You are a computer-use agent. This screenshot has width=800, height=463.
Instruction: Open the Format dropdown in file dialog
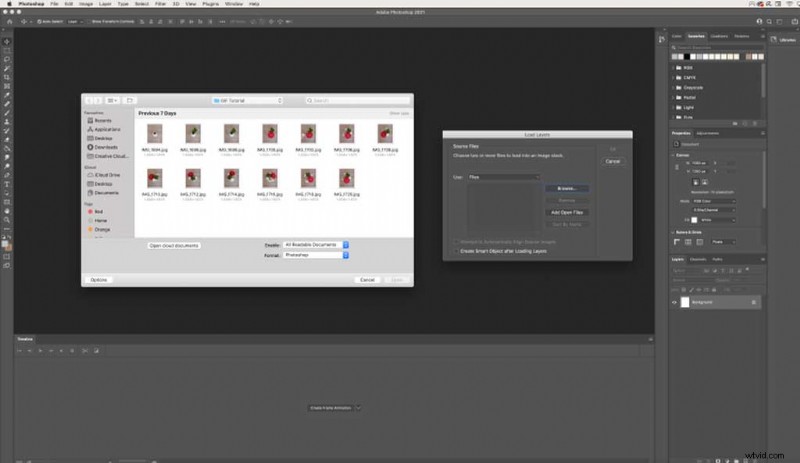(x=316, y=255)
